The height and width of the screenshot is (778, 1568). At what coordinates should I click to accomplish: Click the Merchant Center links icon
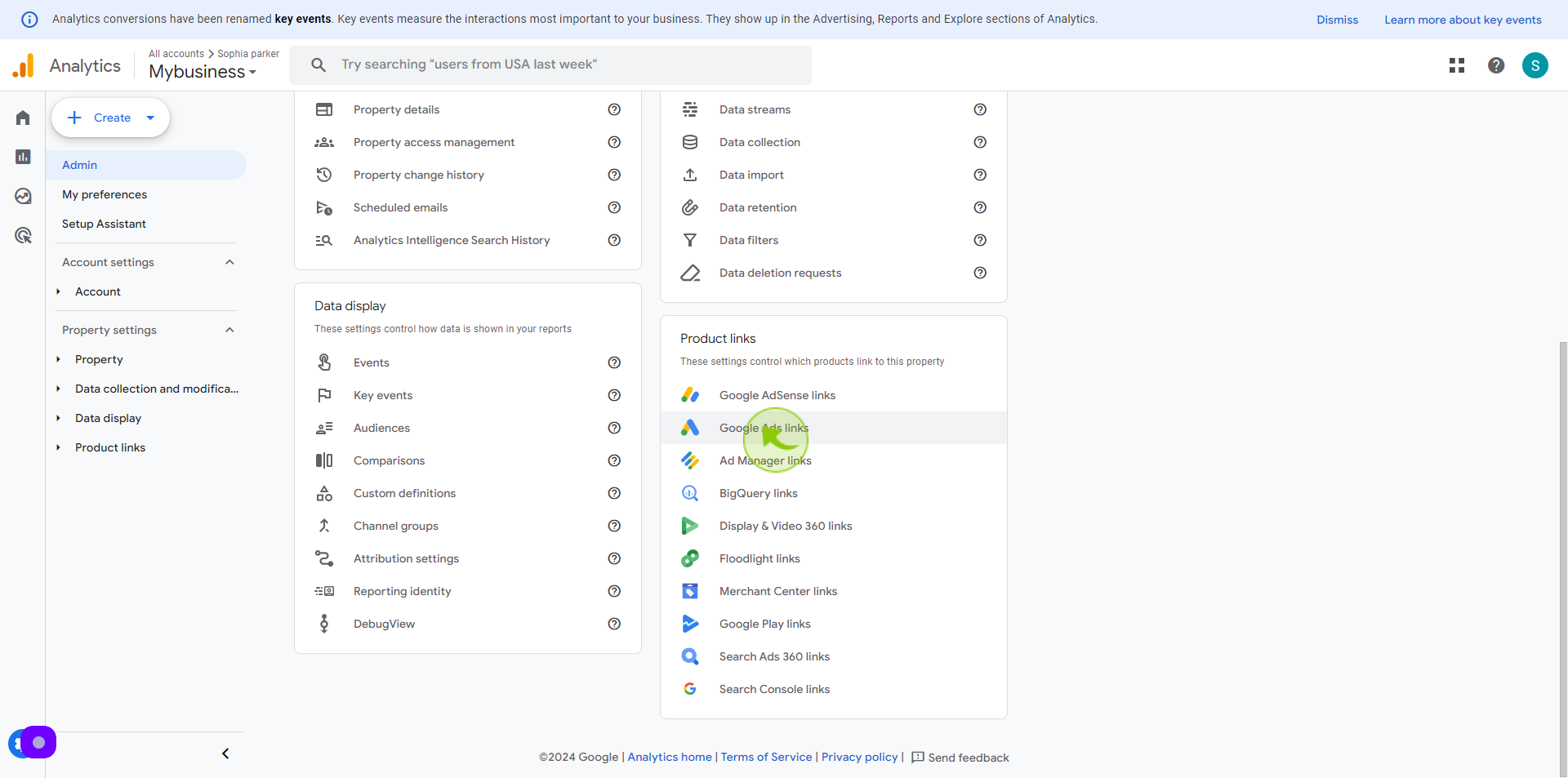690,591
